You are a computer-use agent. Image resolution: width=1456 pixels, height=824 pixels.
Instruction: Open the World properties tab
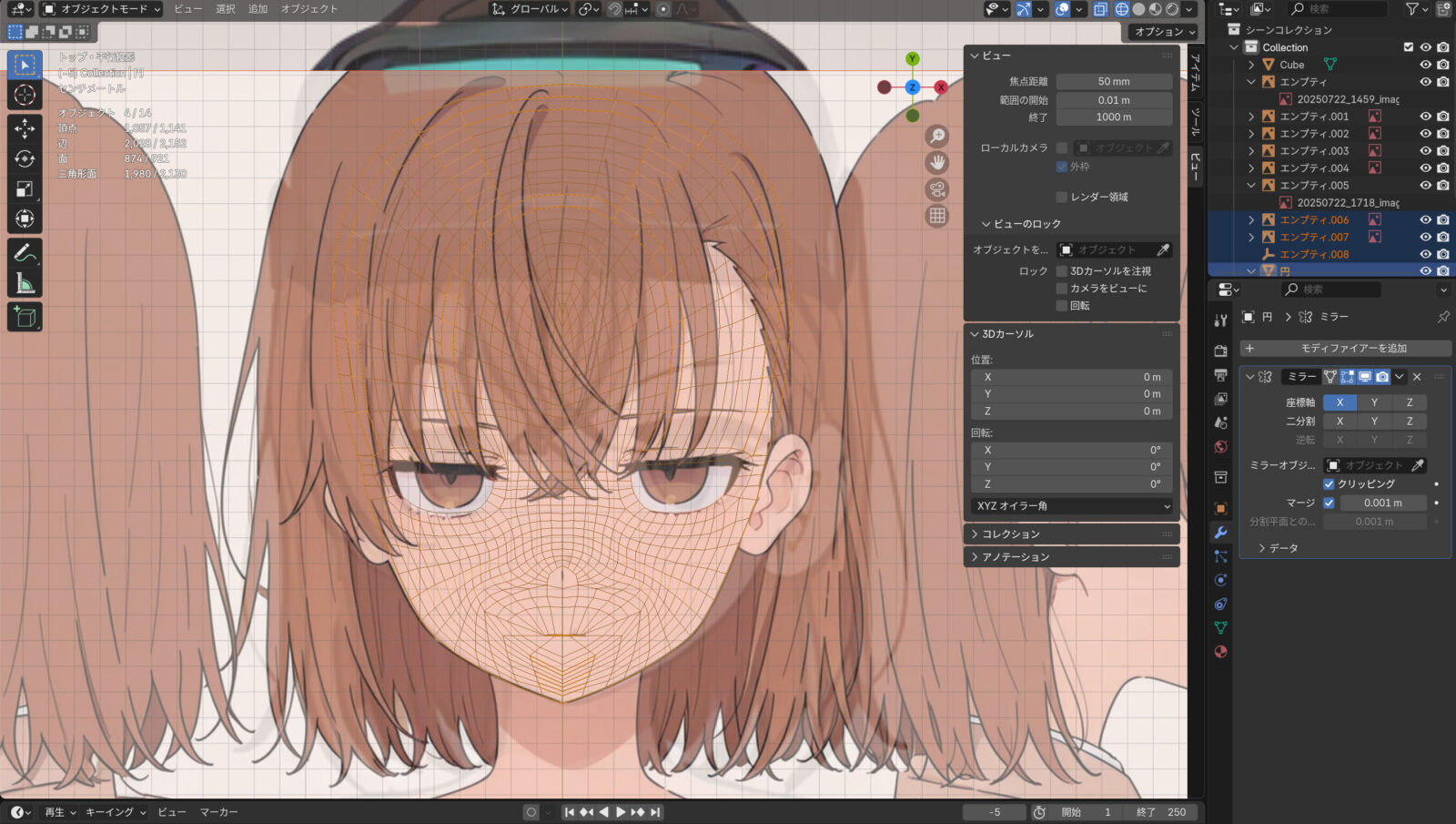(x=1220, y=446)
